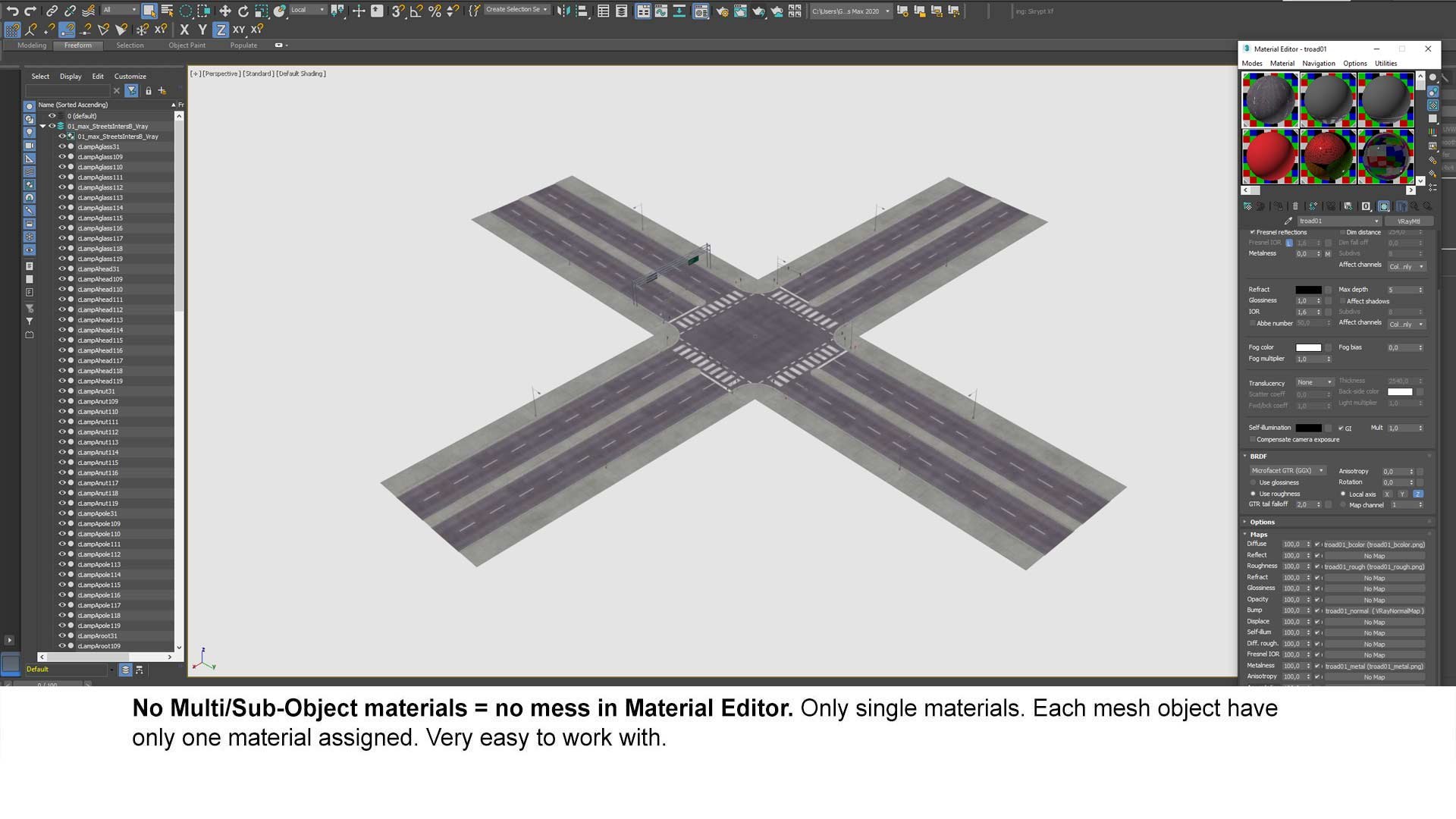Screen dimensions: 1456x819
Task: Open the troad01 material name dropdown
Action: [x=1376, y=221]
